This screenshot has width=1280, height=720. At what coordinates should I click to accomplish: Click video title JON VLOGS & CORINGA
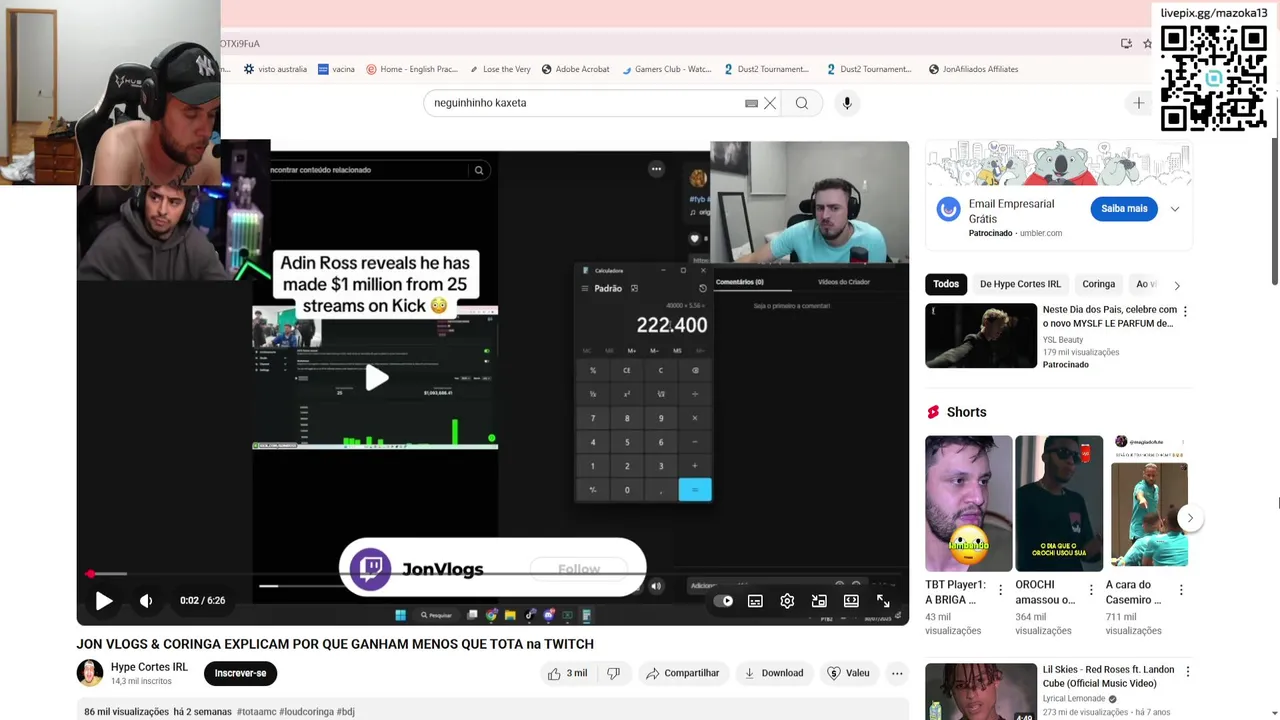tap(335, 644)
